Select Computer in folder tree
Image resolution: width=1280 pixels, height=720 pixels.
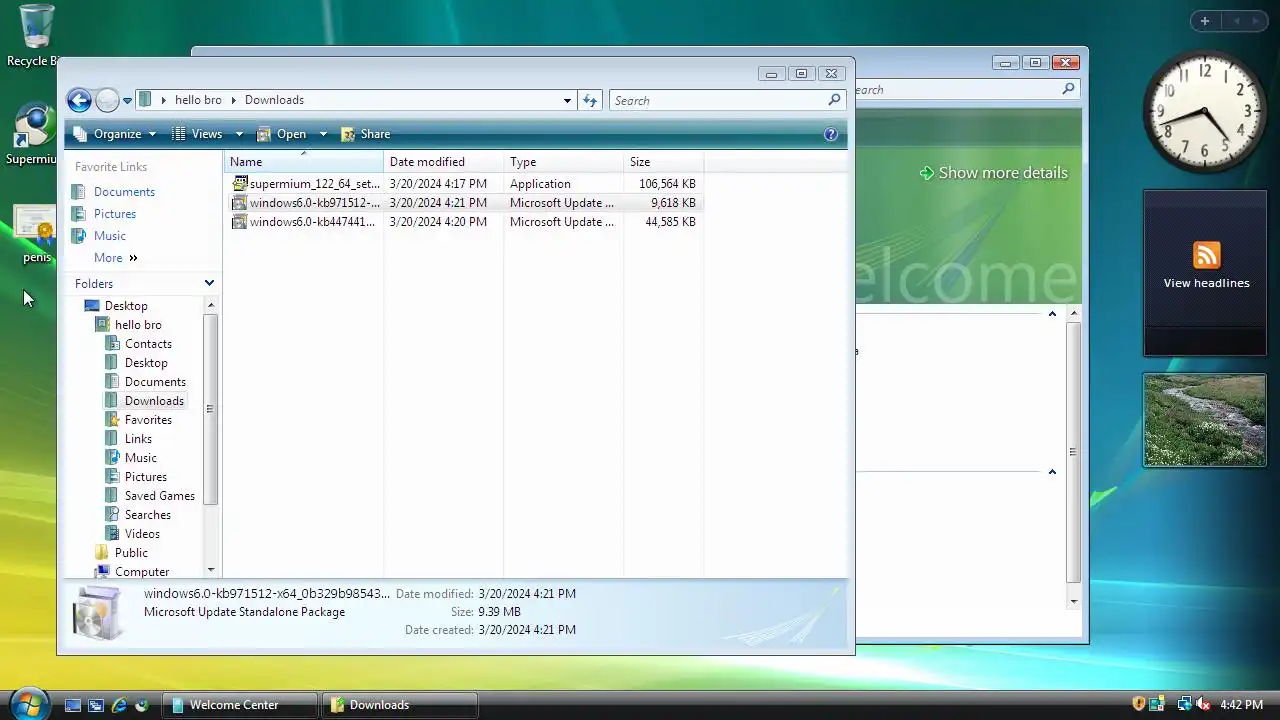141,572
